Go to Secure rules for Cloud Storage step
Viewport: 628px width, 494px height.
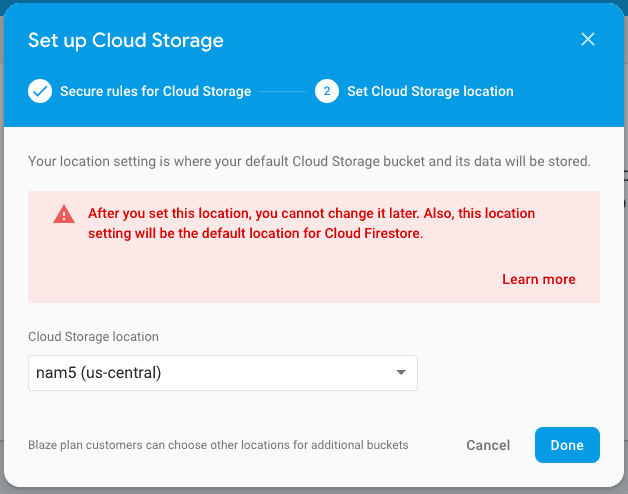point(155,91)
